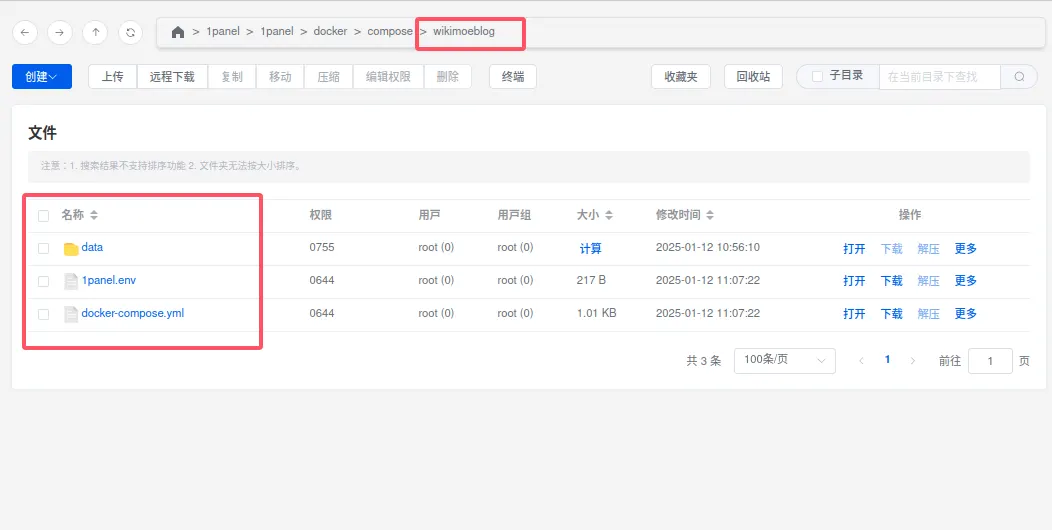Select the 1panel.env checkbox
This screenshot has width=1052, height=530.
(x=44, y=281)
